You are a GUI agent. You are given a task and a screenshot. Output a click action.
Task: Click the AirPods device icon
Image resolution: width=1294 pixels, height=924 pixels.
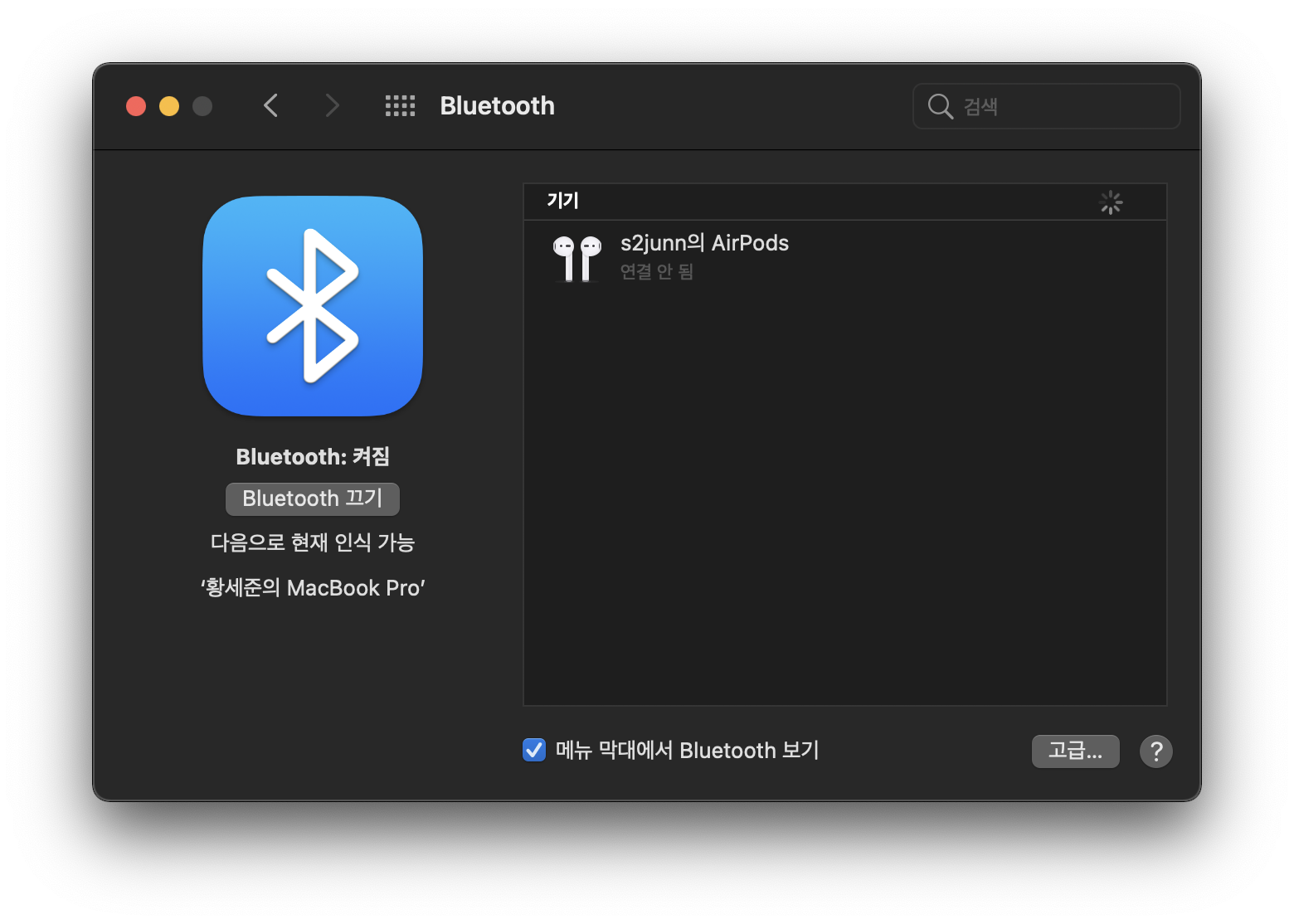(577, 258)
